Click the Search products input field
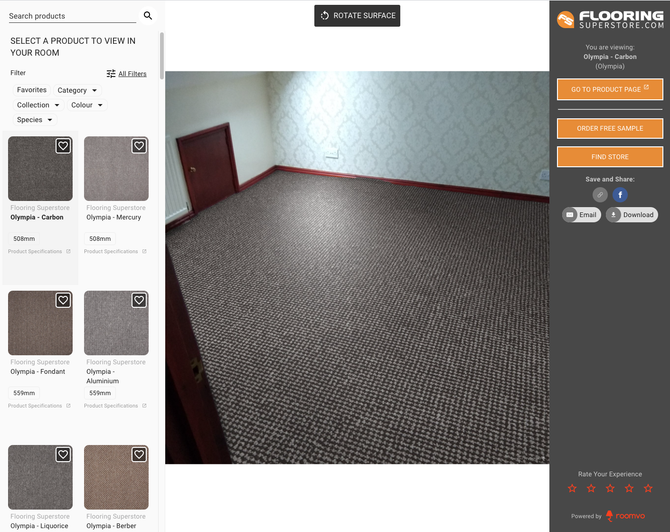The image size is (670, 532). pos(70,16)
